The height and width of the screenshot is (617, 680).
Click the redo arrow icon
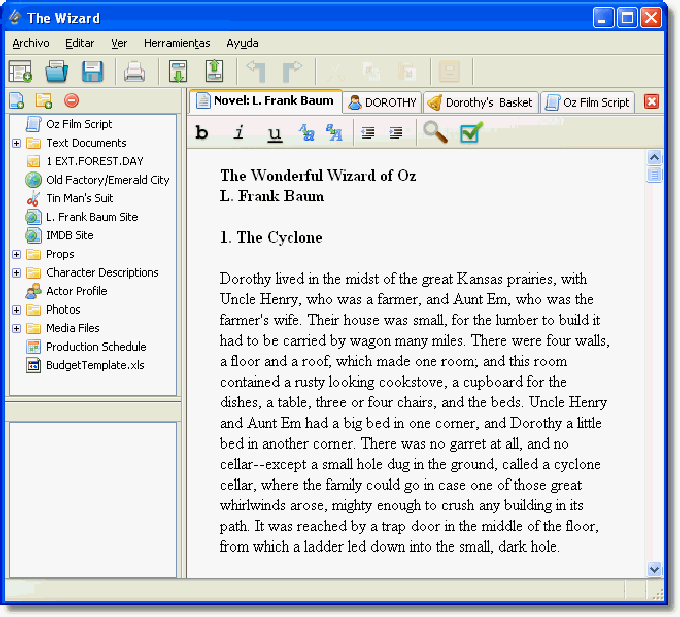pos(292,71)
